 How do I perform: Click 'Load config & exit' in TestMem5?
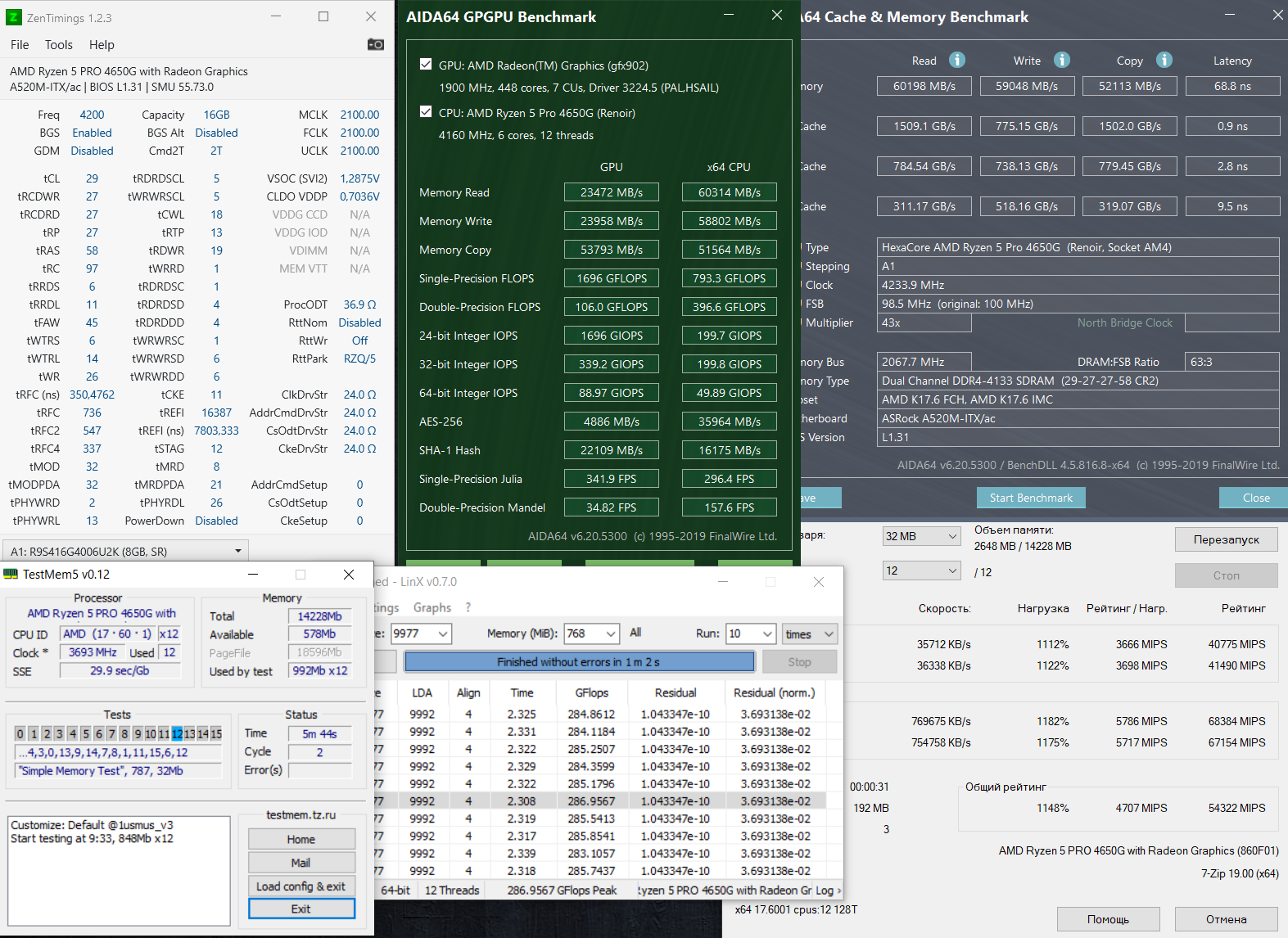(x=301, y=886)
